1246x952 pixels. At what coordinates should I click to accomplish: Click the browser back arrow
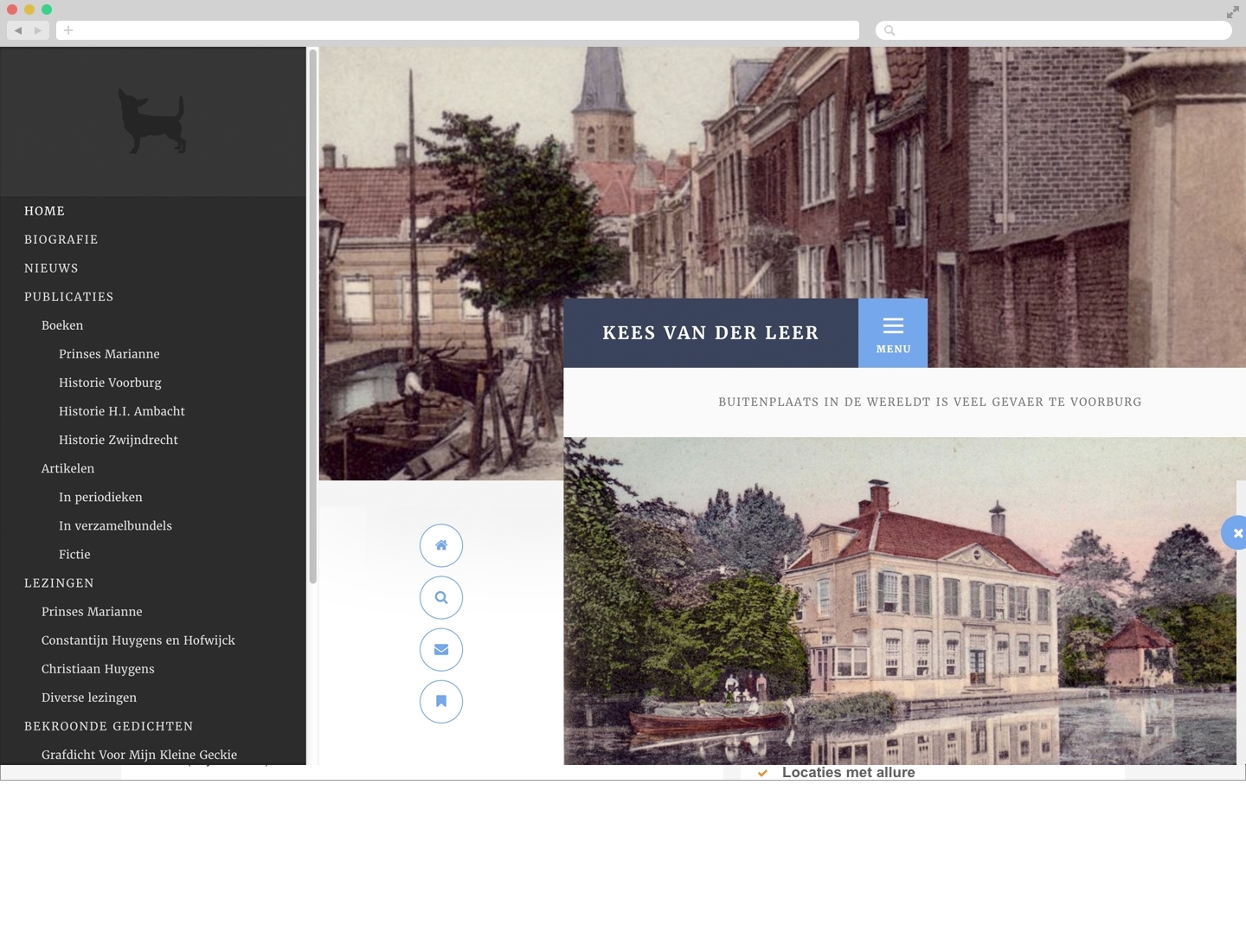click(17, 30)
